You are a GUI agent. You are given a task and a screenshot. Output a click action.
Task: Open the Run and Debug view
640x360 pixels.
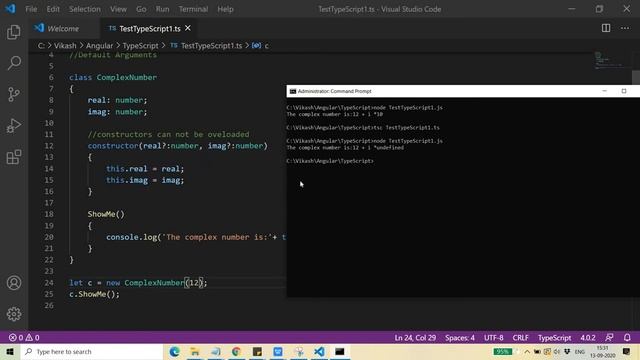click(x=14, y=126)
